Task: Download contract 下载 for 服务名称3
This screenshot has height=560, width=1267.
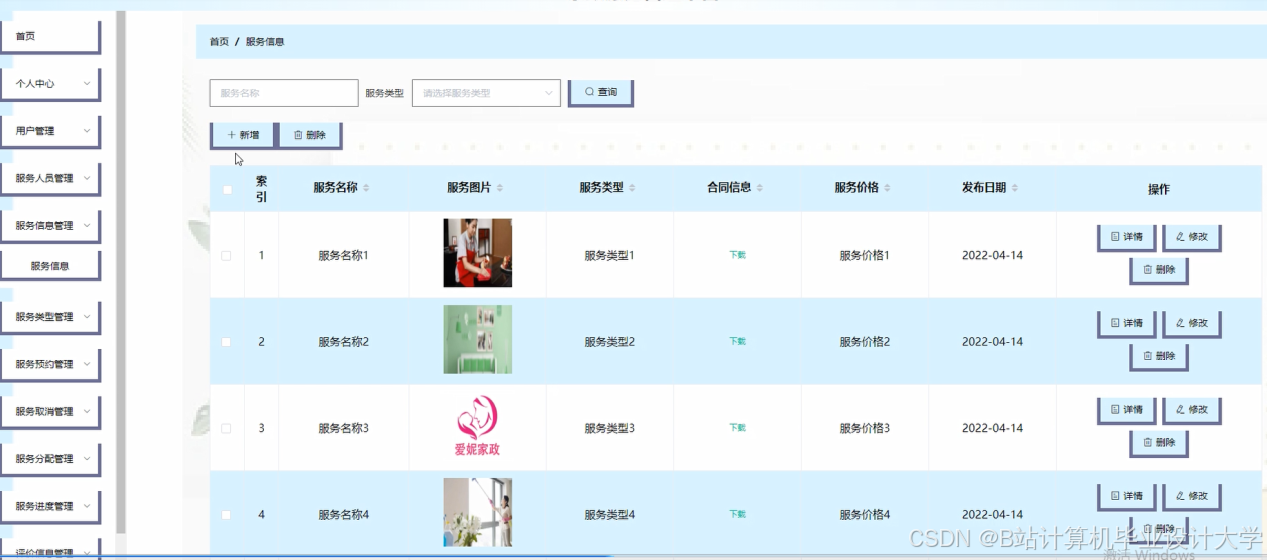Action: pos(738,427)
